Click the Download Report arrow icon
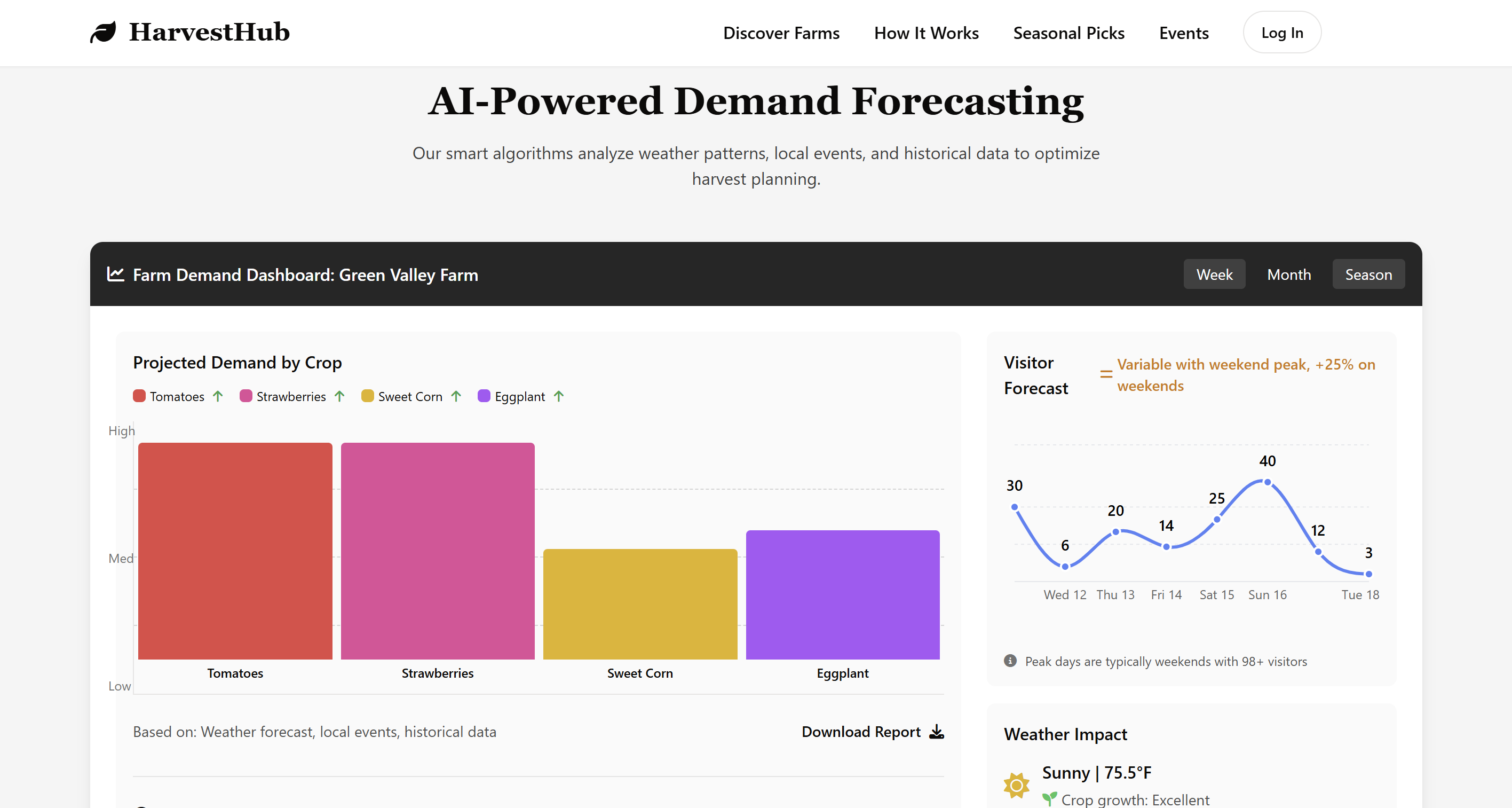 tap(937, 732)
